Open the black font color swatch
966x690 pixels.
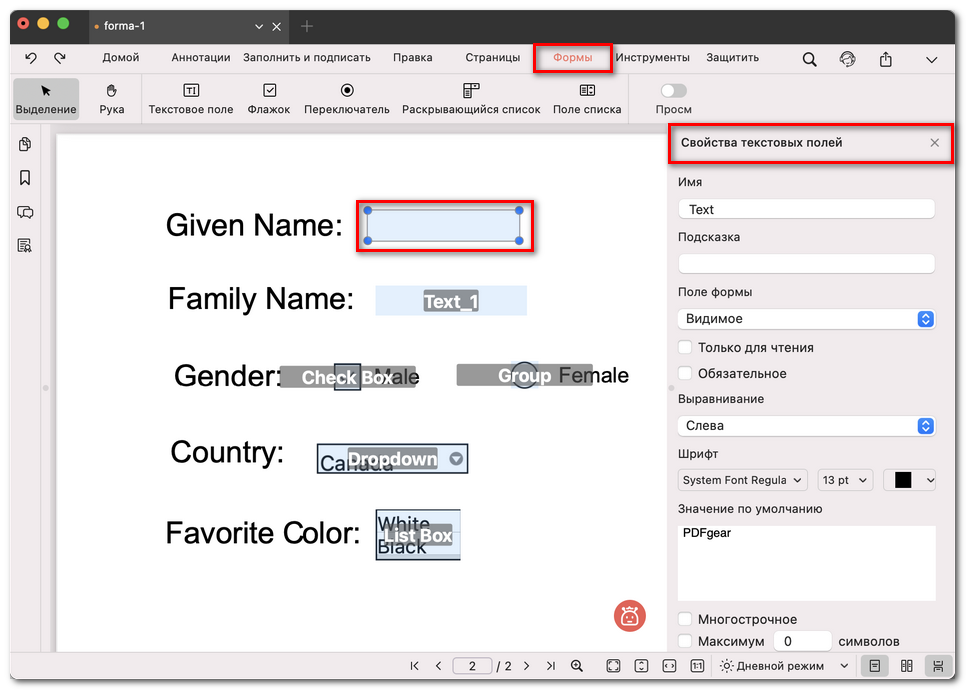click(909, 480)
